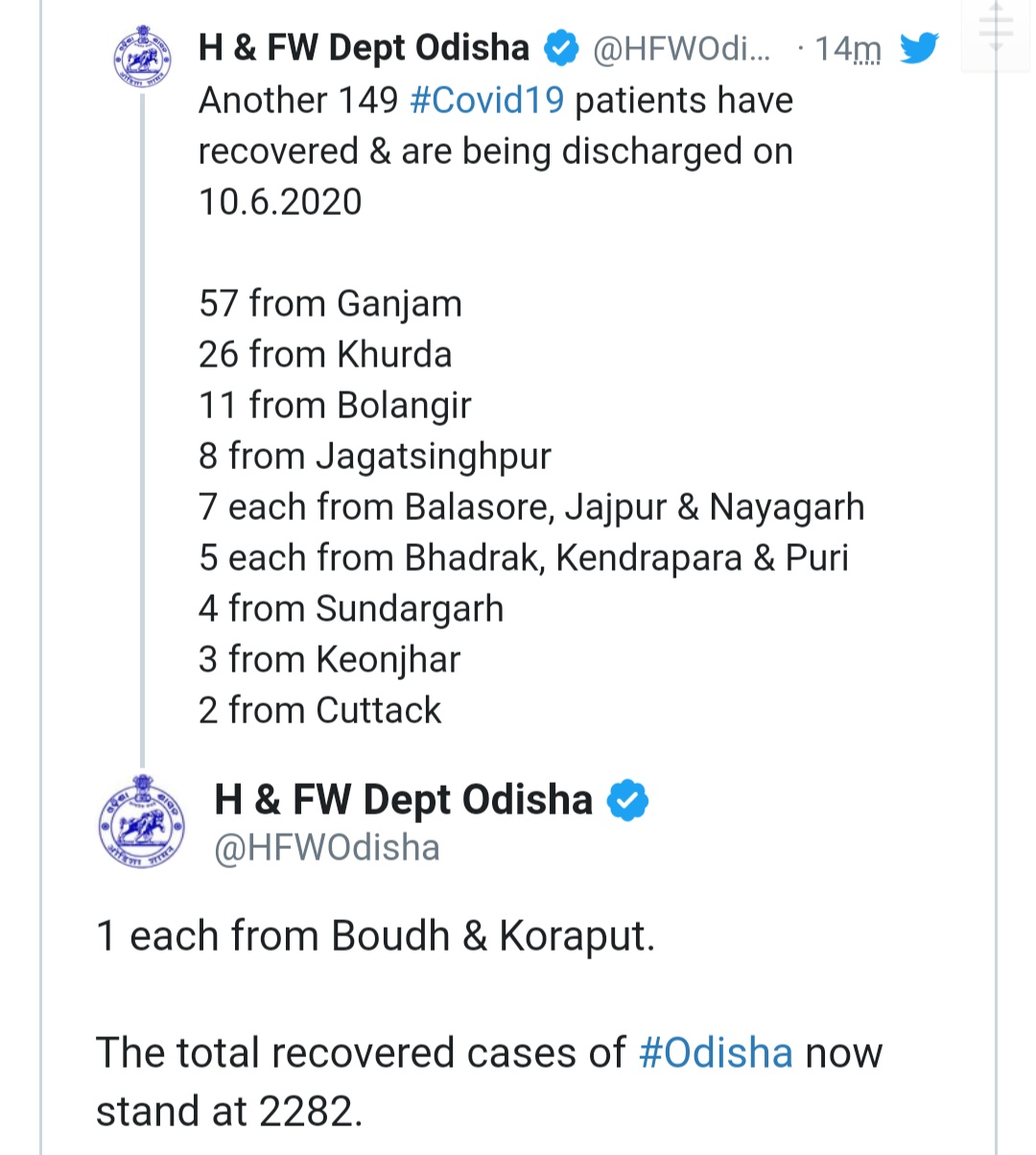Click the "57 from Ganjam" line
1036x1155 pixels.
click(x=330, y=304)
